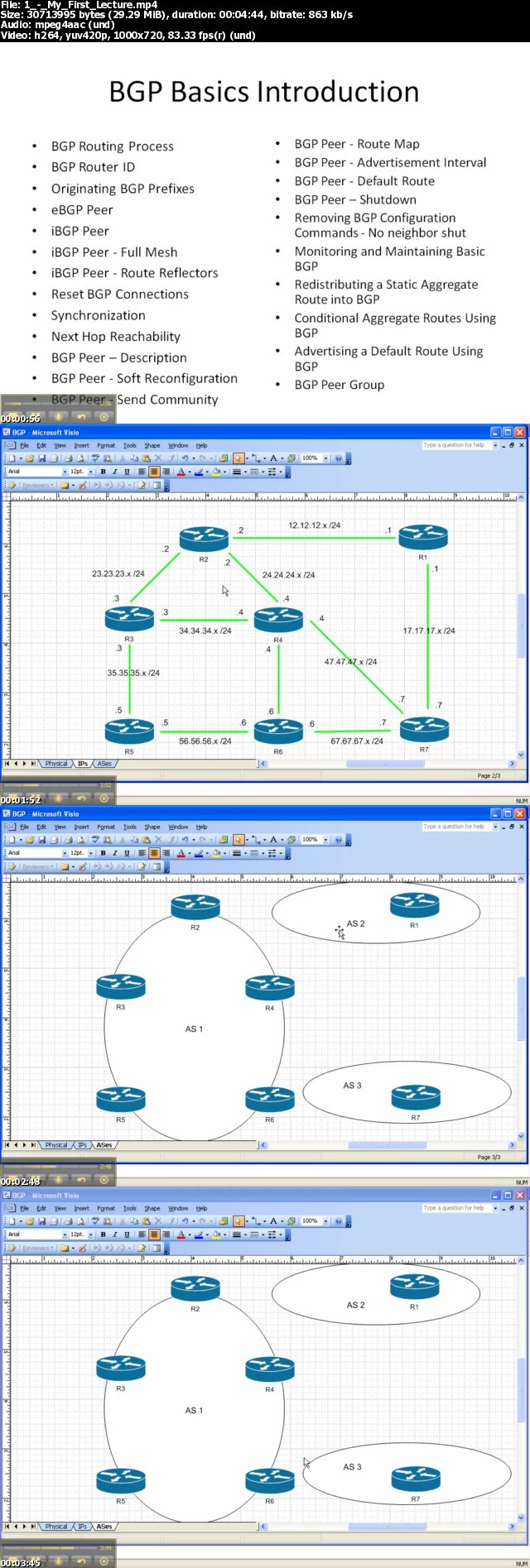530x1568 pixels.
Task: Click horizontal scrollbar thumb in top Visio window
Action: pos(385,764)
